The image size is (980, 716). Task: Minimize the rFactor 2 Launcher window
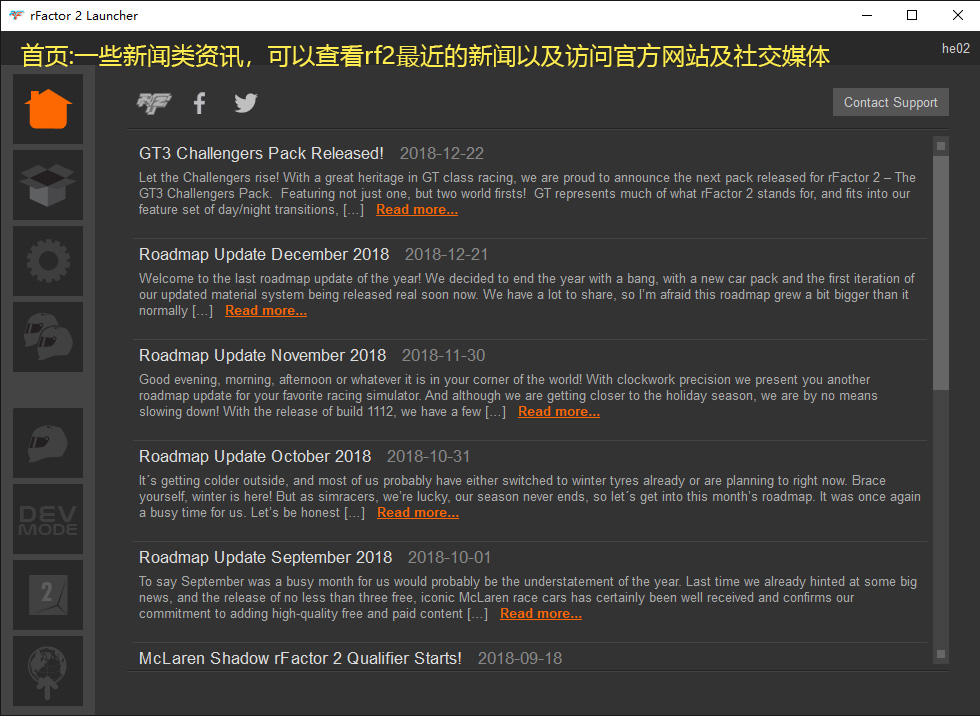click(x=867, y=16)
